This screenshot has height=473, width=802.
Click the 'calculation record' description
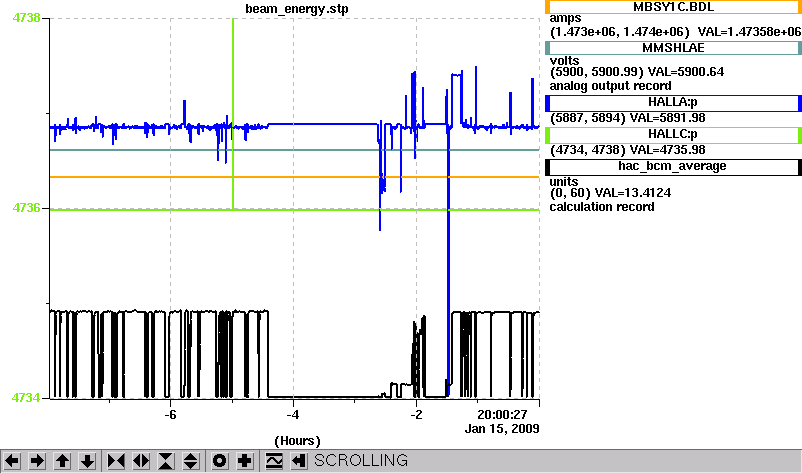602,207
